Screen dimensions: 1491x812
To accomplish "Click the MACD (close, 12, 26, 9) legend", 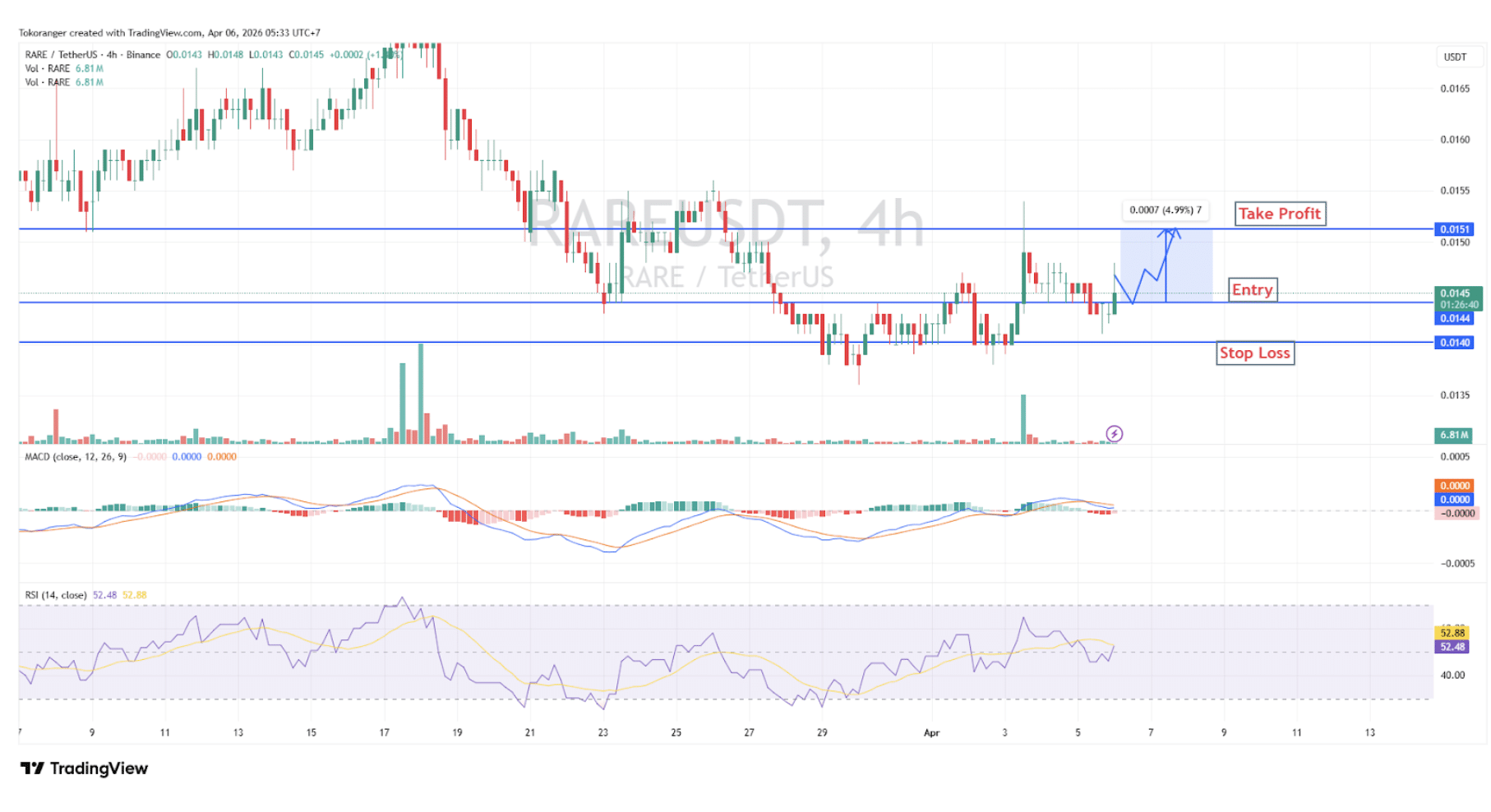I will 76,457.
